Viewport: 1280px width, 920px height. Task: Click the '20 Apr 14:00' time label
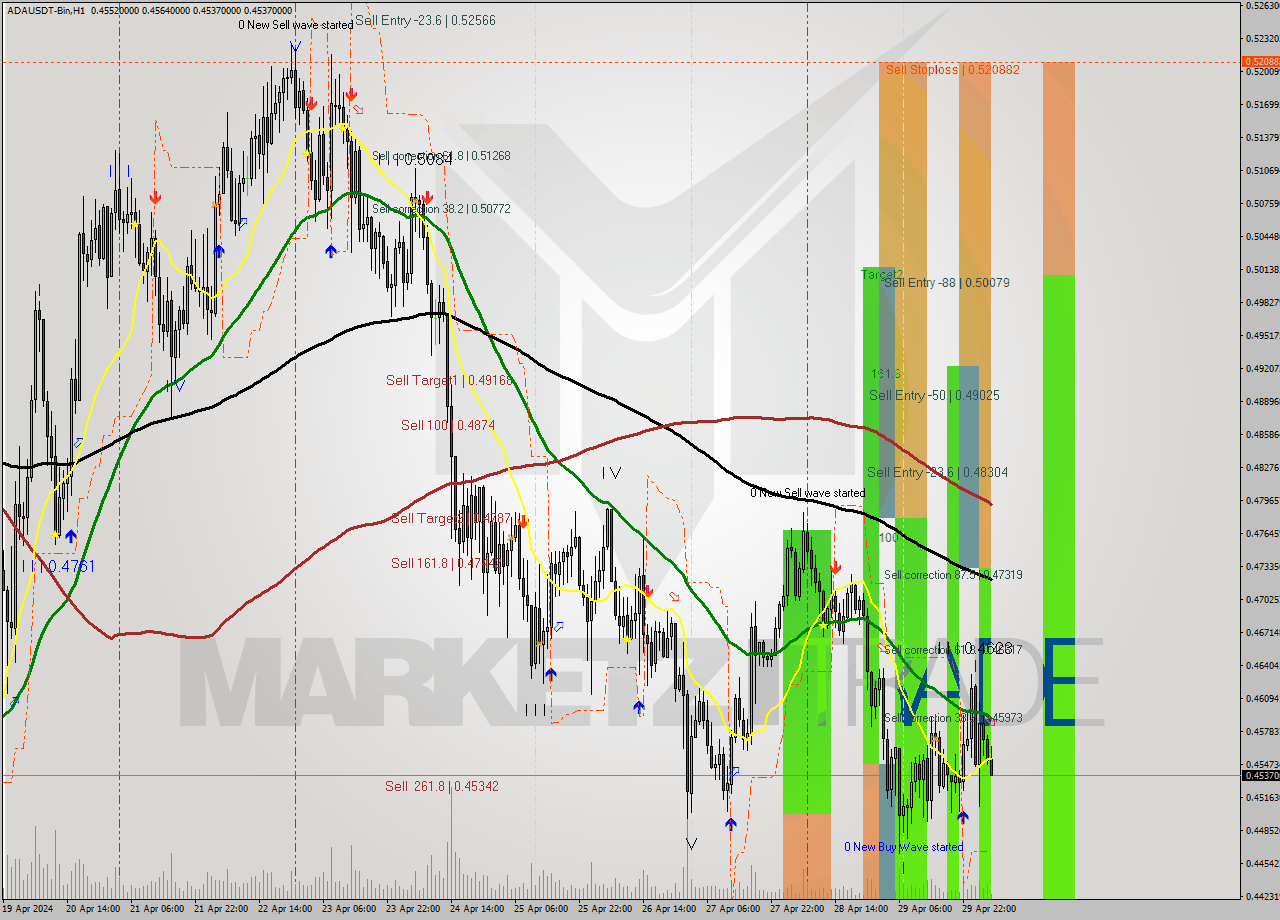coord(93,909)
